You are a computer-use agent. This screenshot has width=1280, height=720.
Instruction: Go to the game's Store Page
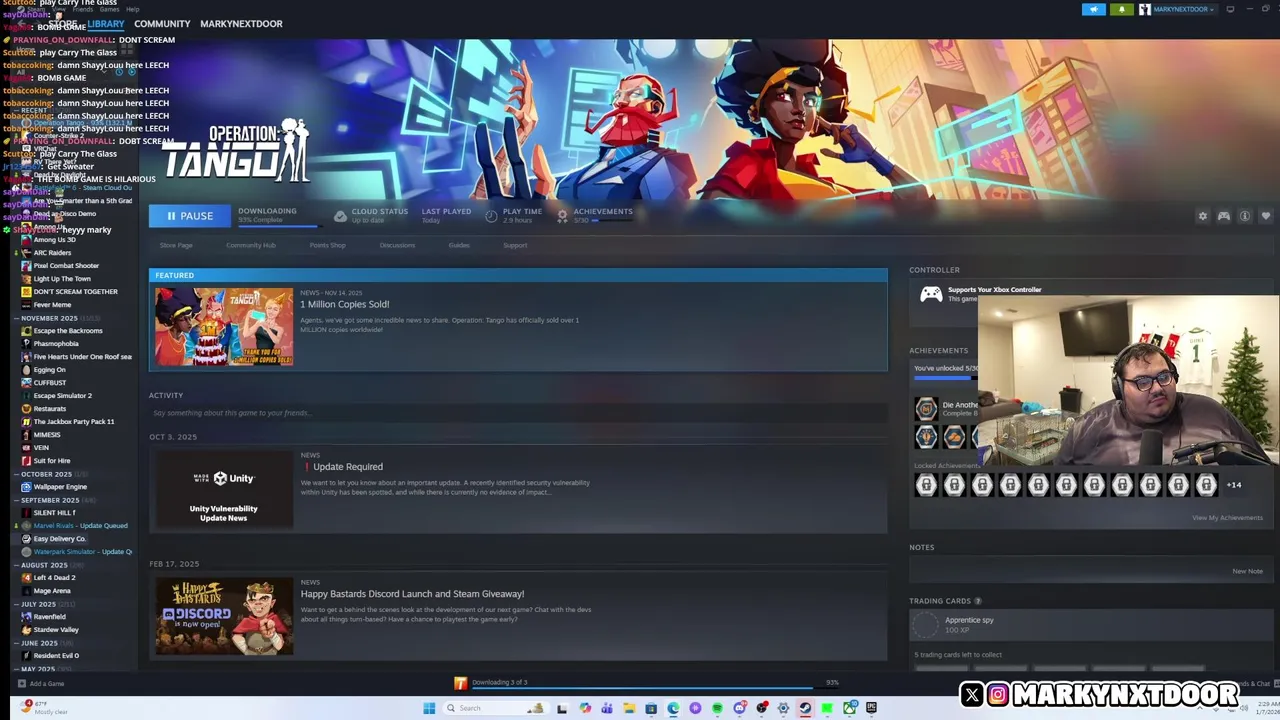point(176,245)
